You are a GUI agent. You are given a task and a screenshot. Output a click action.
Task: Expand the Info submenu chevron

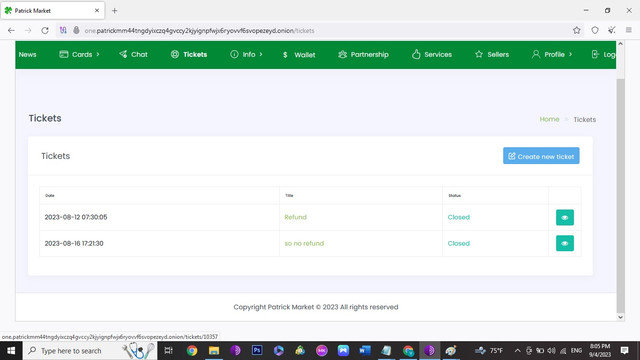[261, 54]
